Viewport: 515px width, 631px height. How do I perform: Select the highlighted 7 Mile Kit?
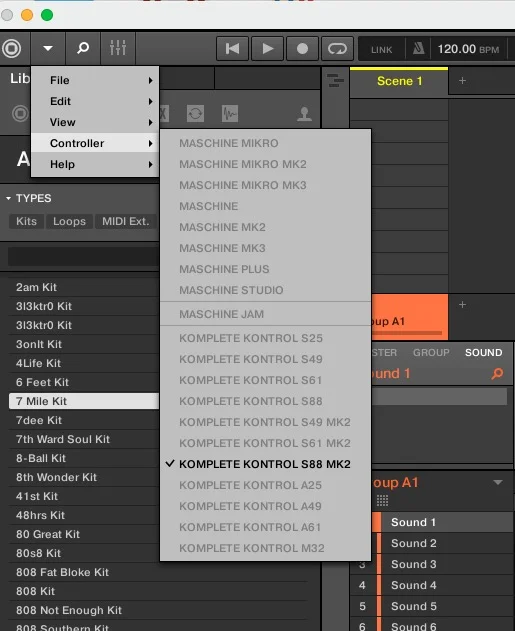coord(84,401)
